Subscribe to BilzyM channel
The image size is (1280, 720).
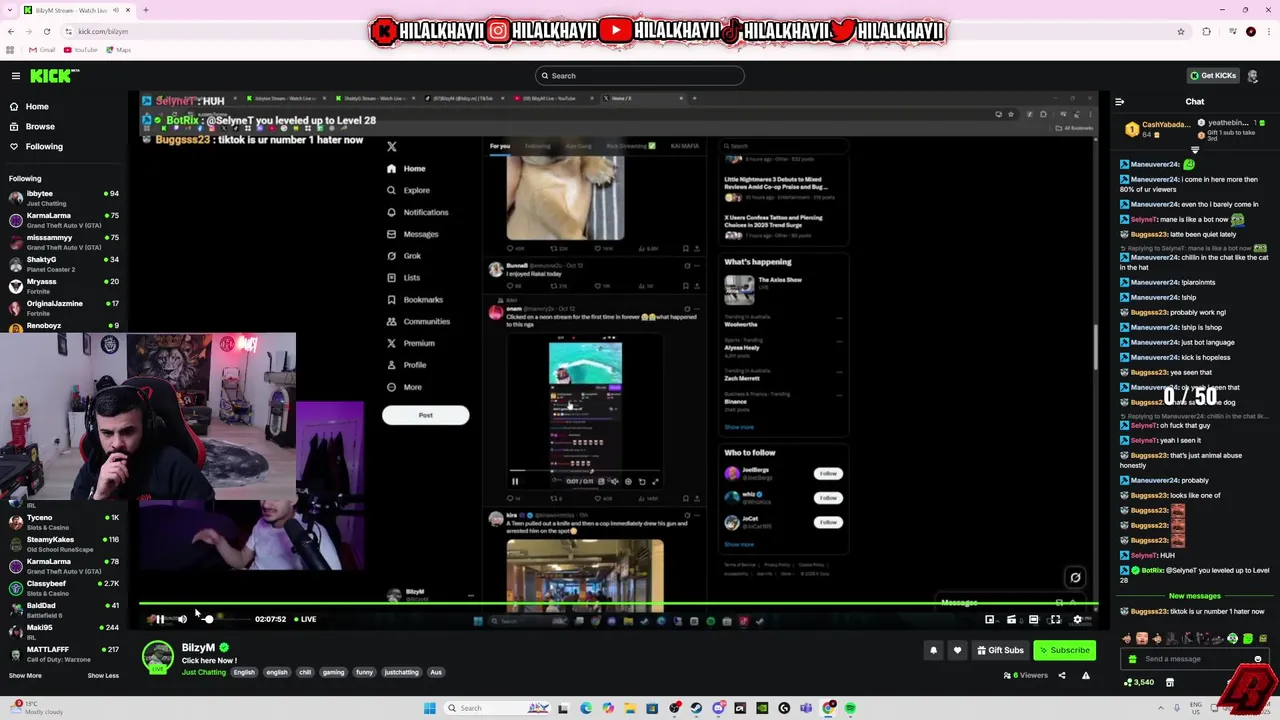click(x=1064, y=650)
